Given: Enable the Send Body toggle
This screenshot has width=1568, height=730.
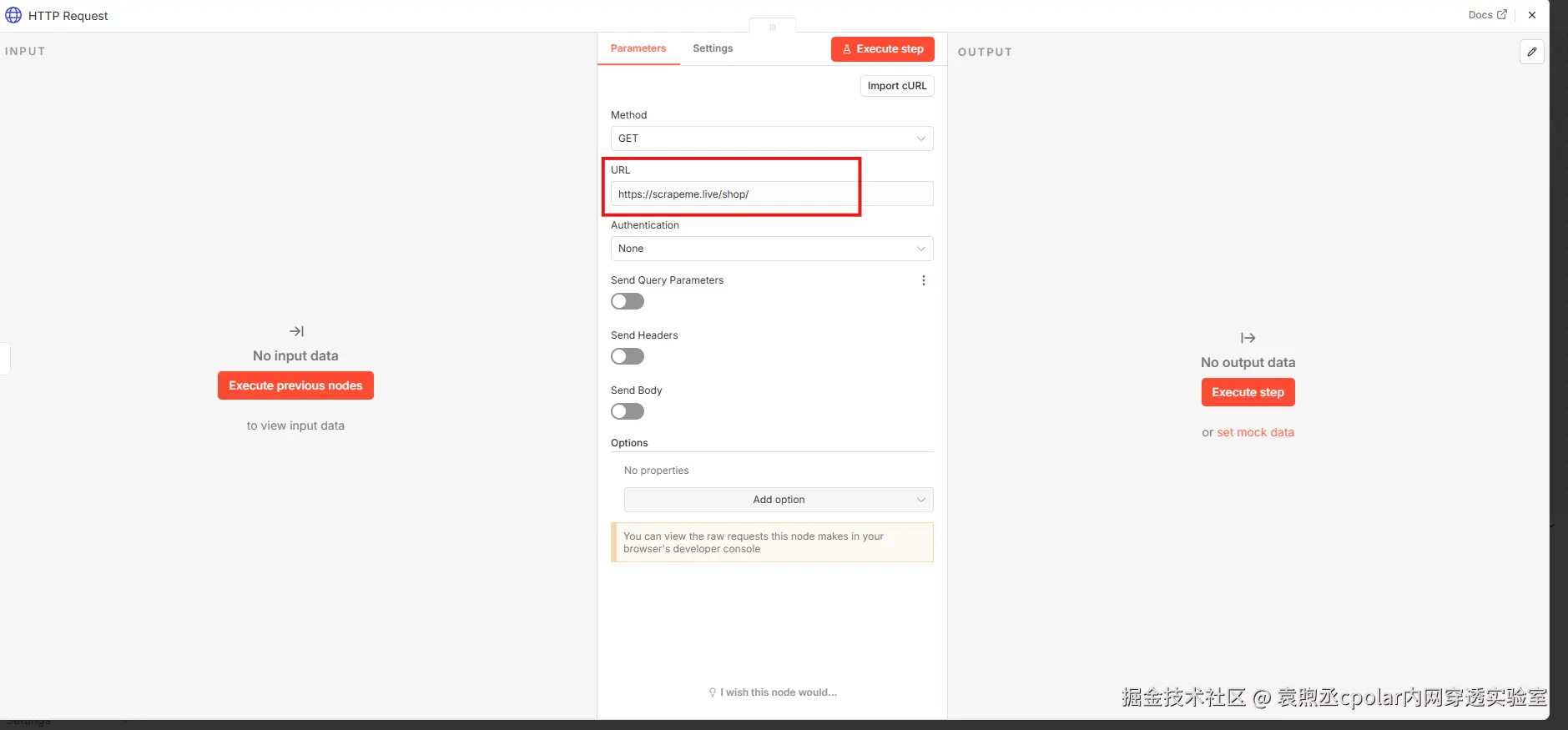Looking at the screenshot, I should click(x=628, y=411).
